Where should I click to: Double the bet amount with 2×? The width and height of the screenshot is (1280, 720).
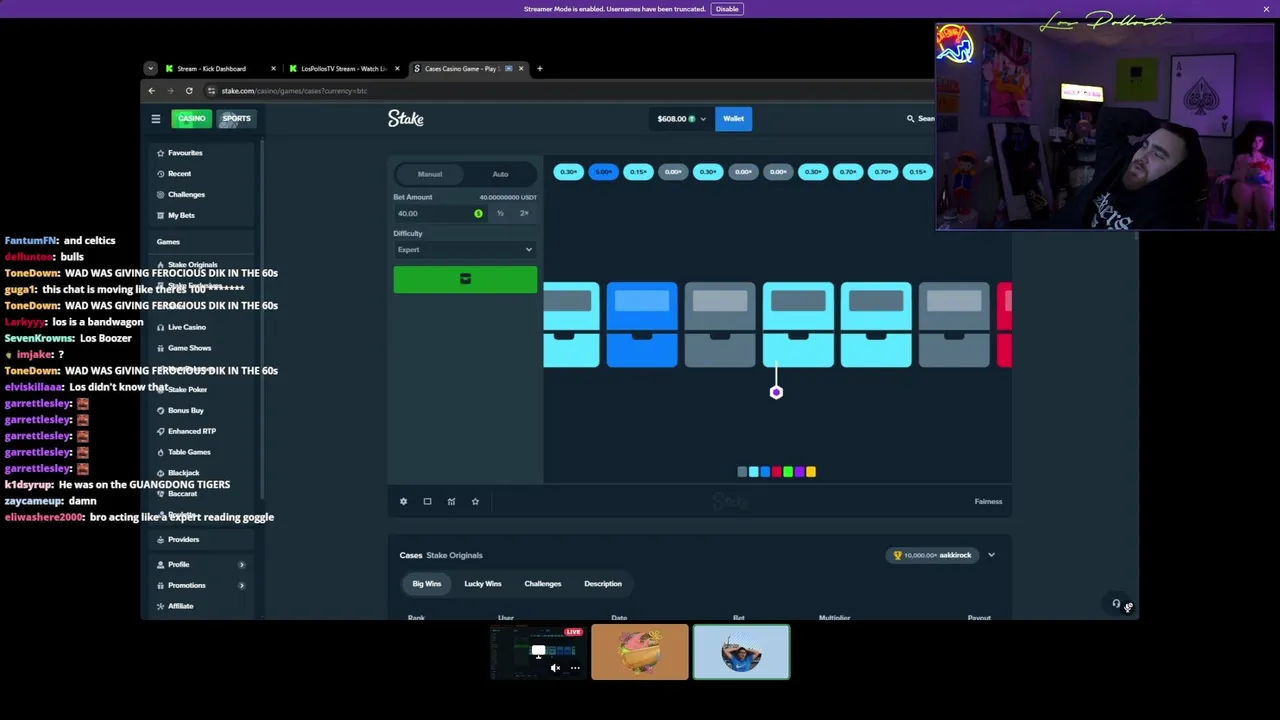524,214
